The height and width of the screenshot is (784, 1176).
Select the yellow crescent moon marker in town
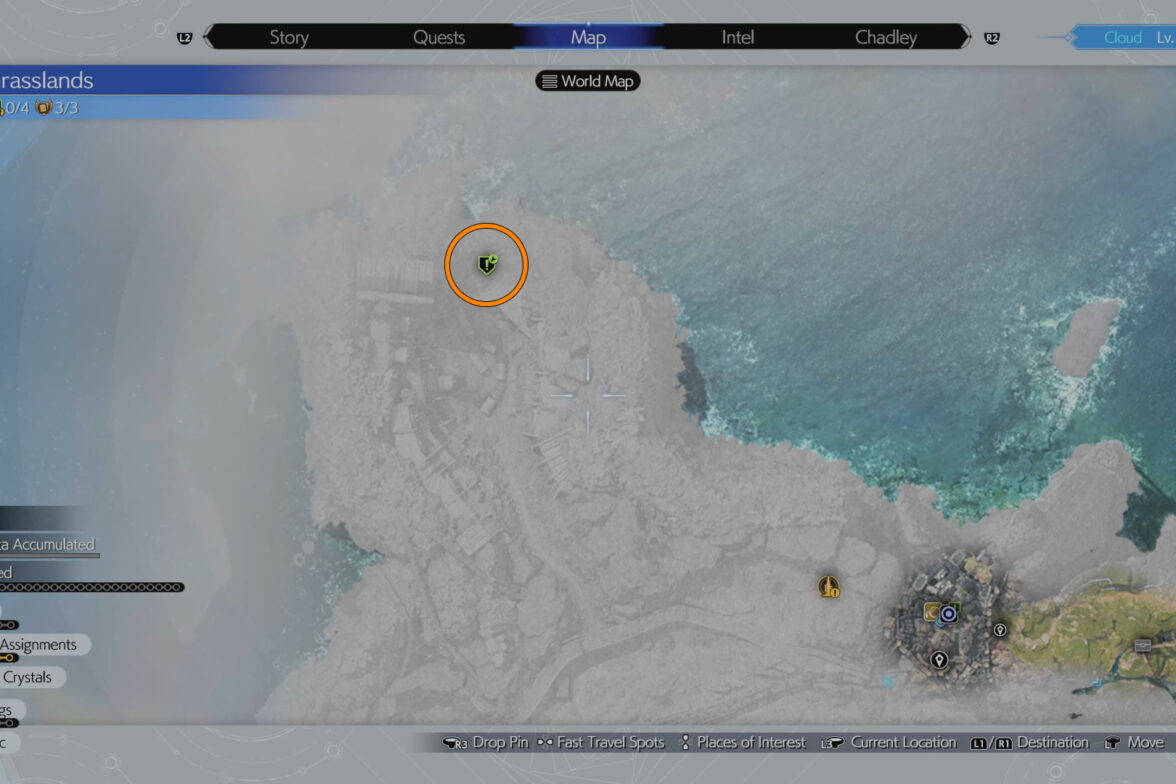pyautogui.click(x=932, y=612)
